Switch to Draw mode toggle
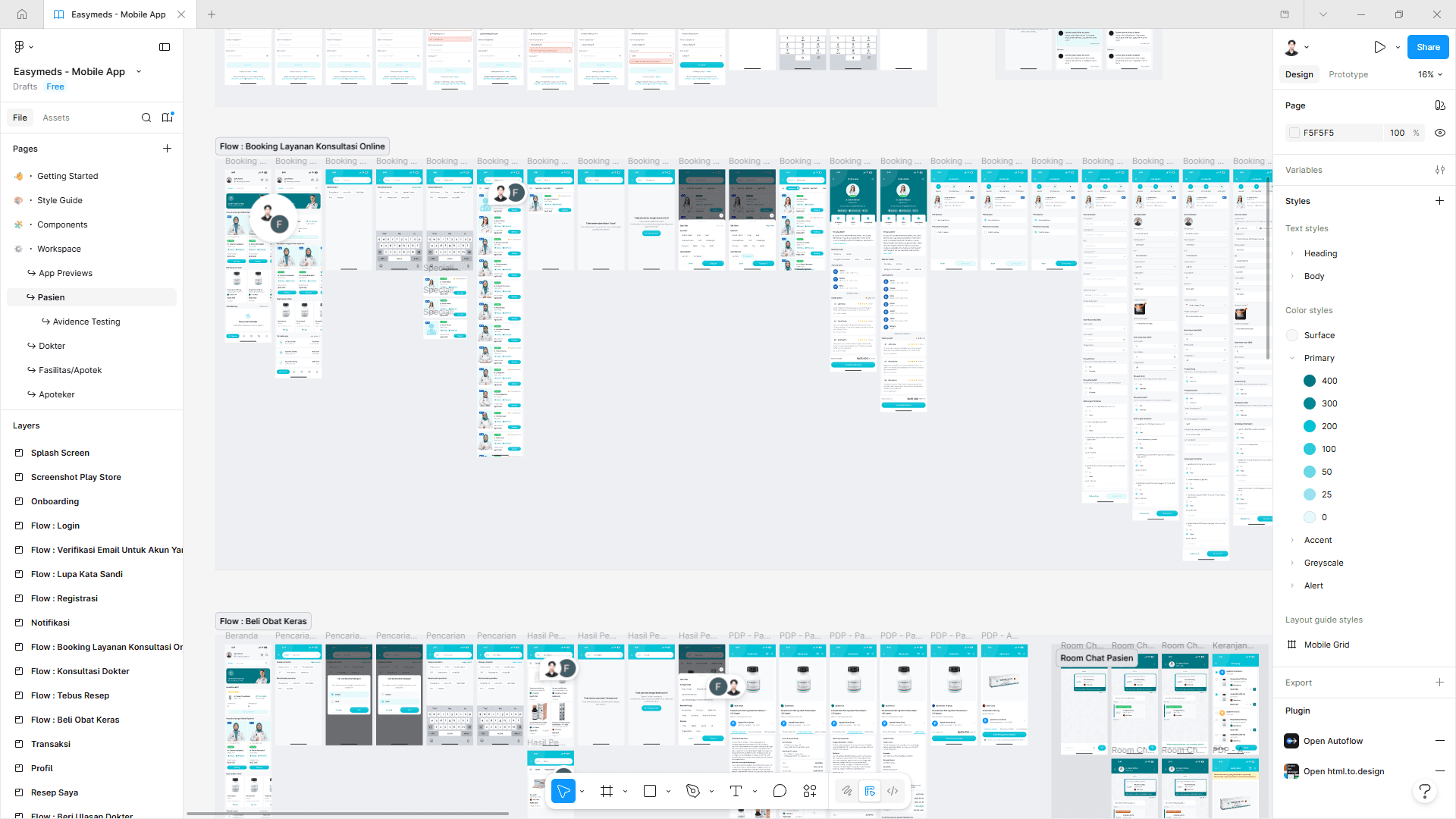The width and height of the screenshot is (1456, 819). coord(847,791)
